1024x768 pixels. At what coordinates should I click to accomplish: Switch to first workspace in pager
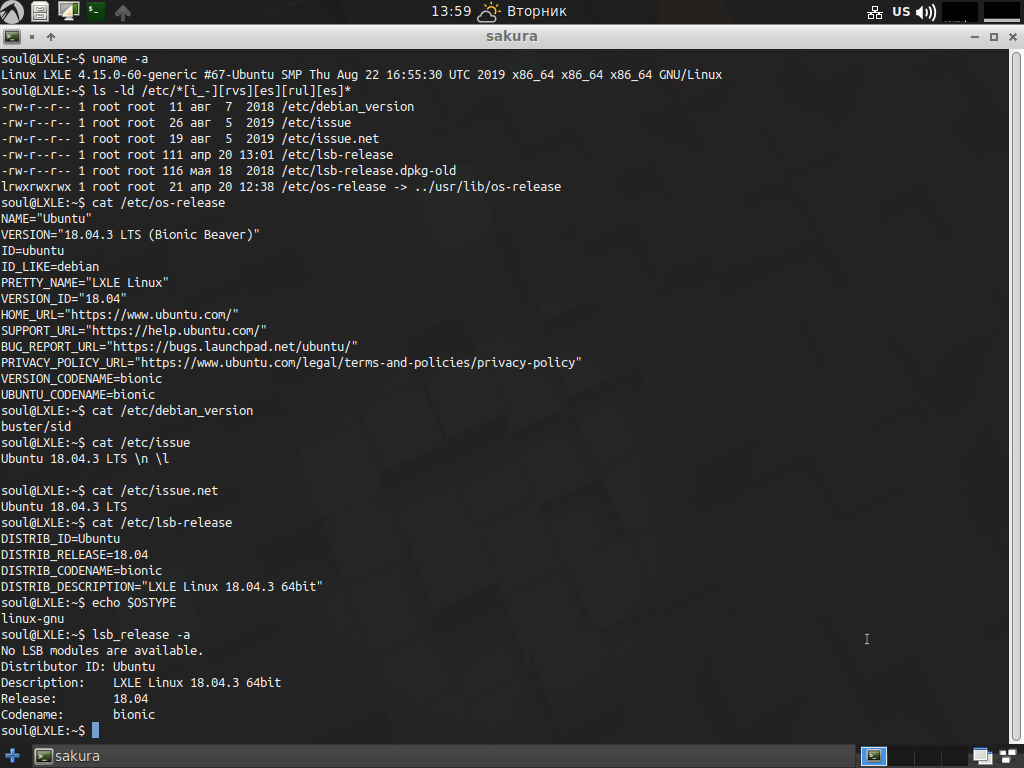[x=874, y=756]
